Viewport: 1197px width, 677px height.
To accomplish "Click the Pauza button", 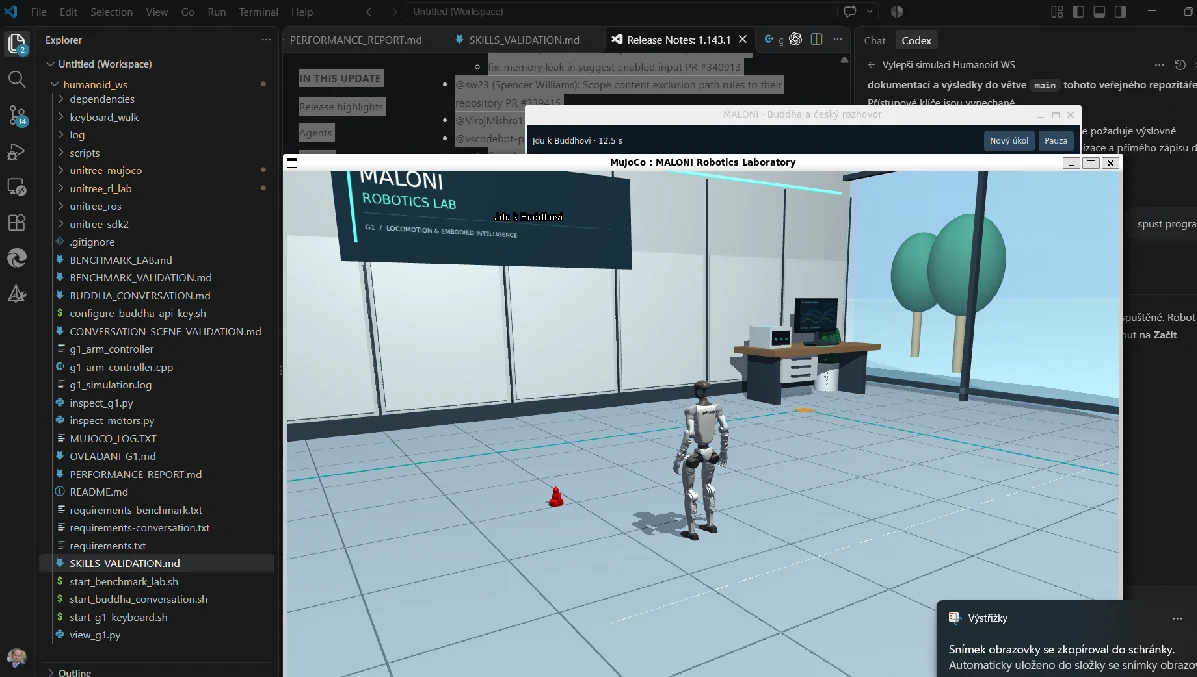I will coord(1056,140).
